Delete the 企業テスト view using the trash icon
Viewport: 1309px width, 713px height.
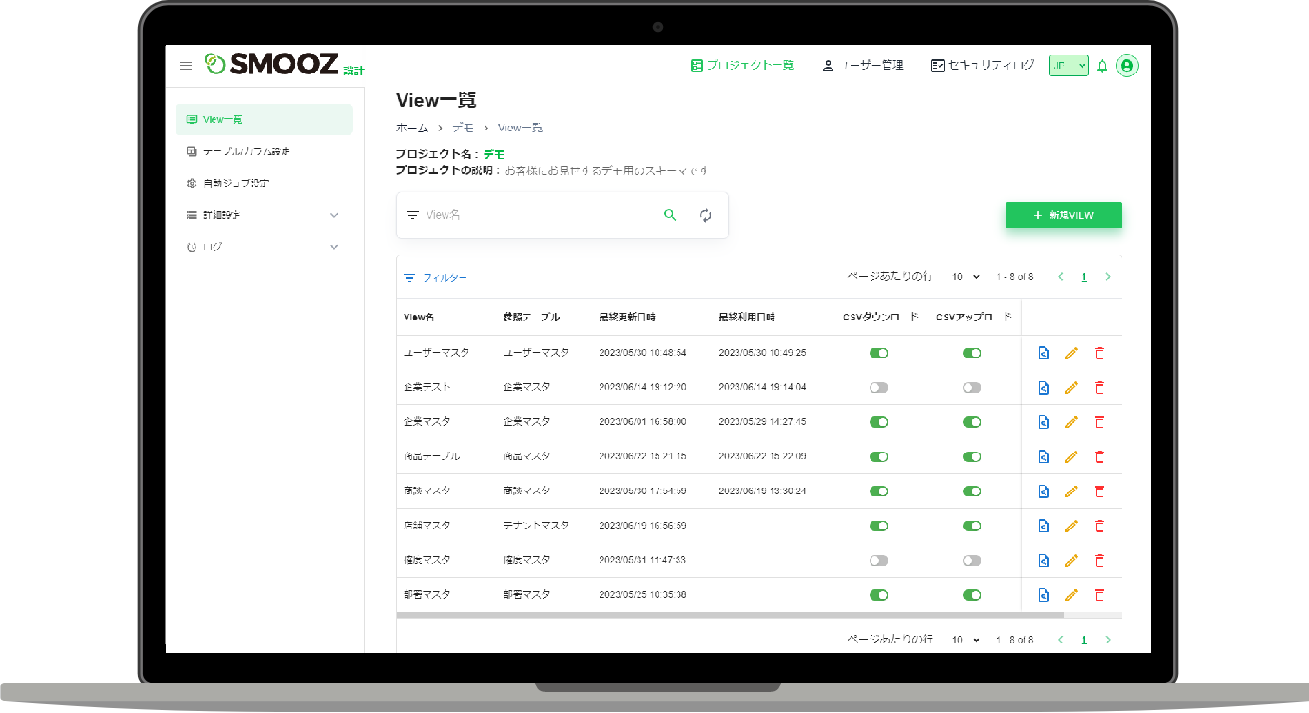(1100, 387)
